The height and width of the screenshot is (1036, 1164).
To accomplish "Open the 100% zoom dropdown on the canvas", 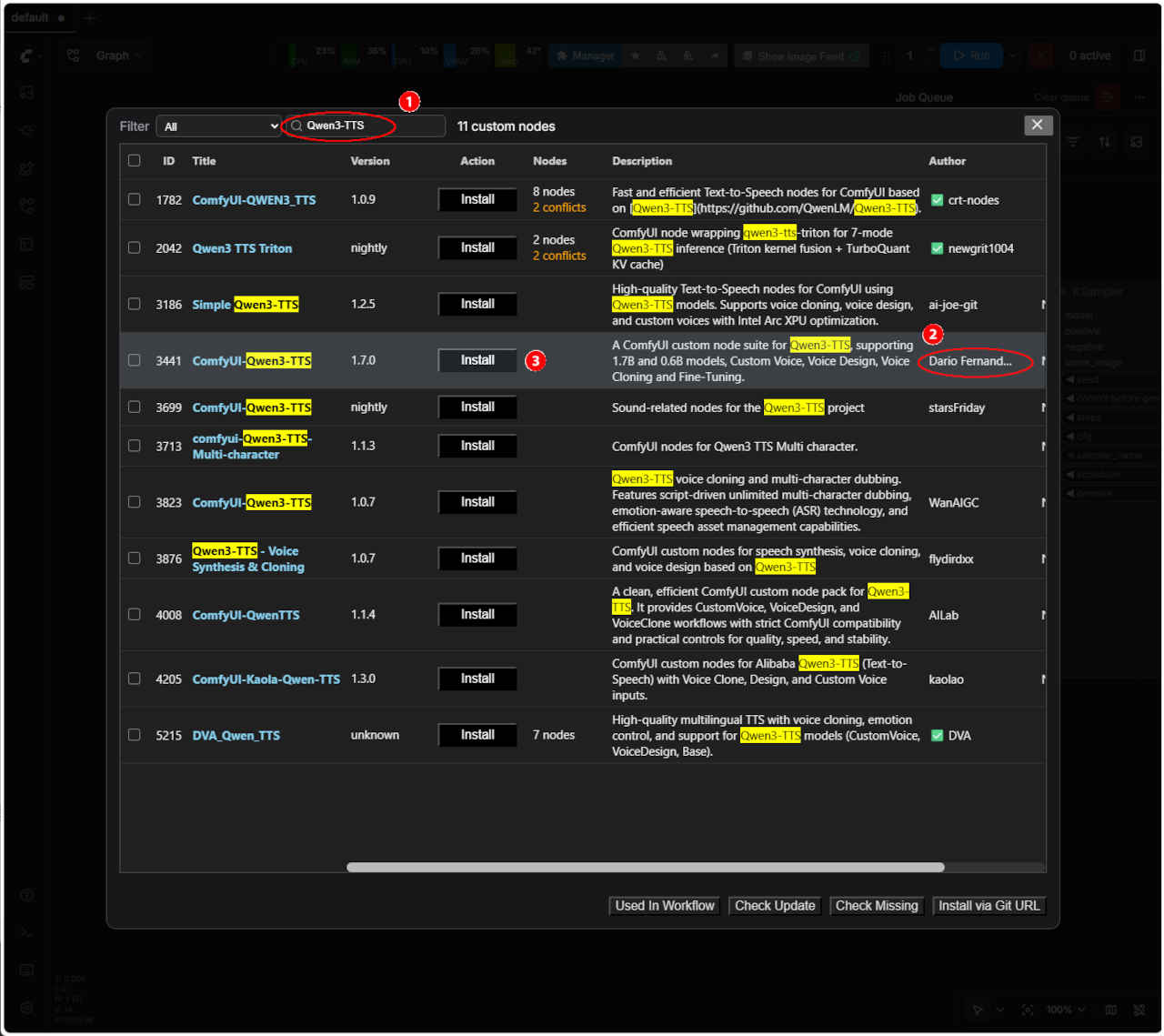I will (x=1065, y=1010).
